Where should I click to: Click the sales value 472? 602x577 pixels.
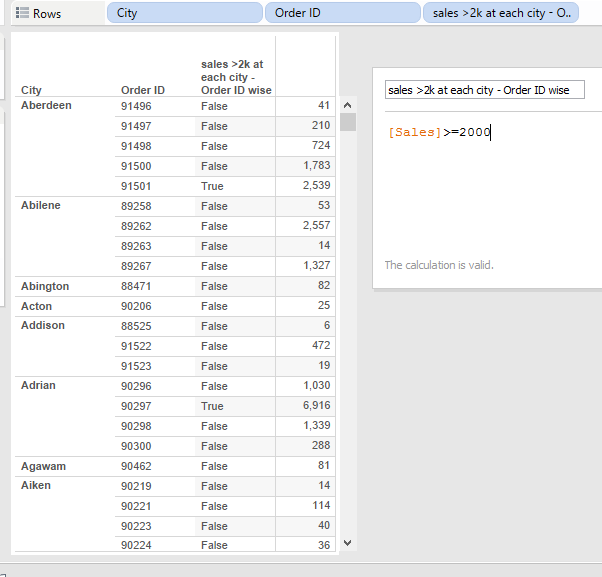pos(321,345)
